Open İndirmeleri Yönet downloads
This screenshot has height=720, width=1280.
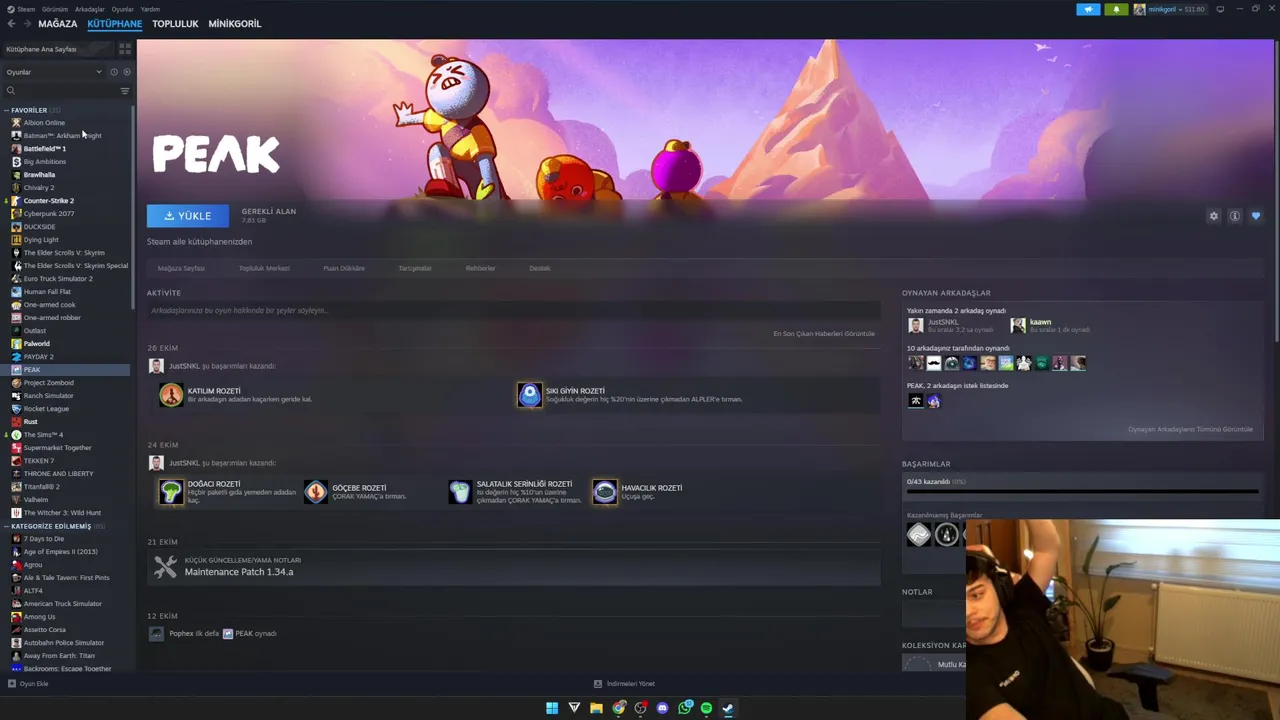tap(624, 684)
